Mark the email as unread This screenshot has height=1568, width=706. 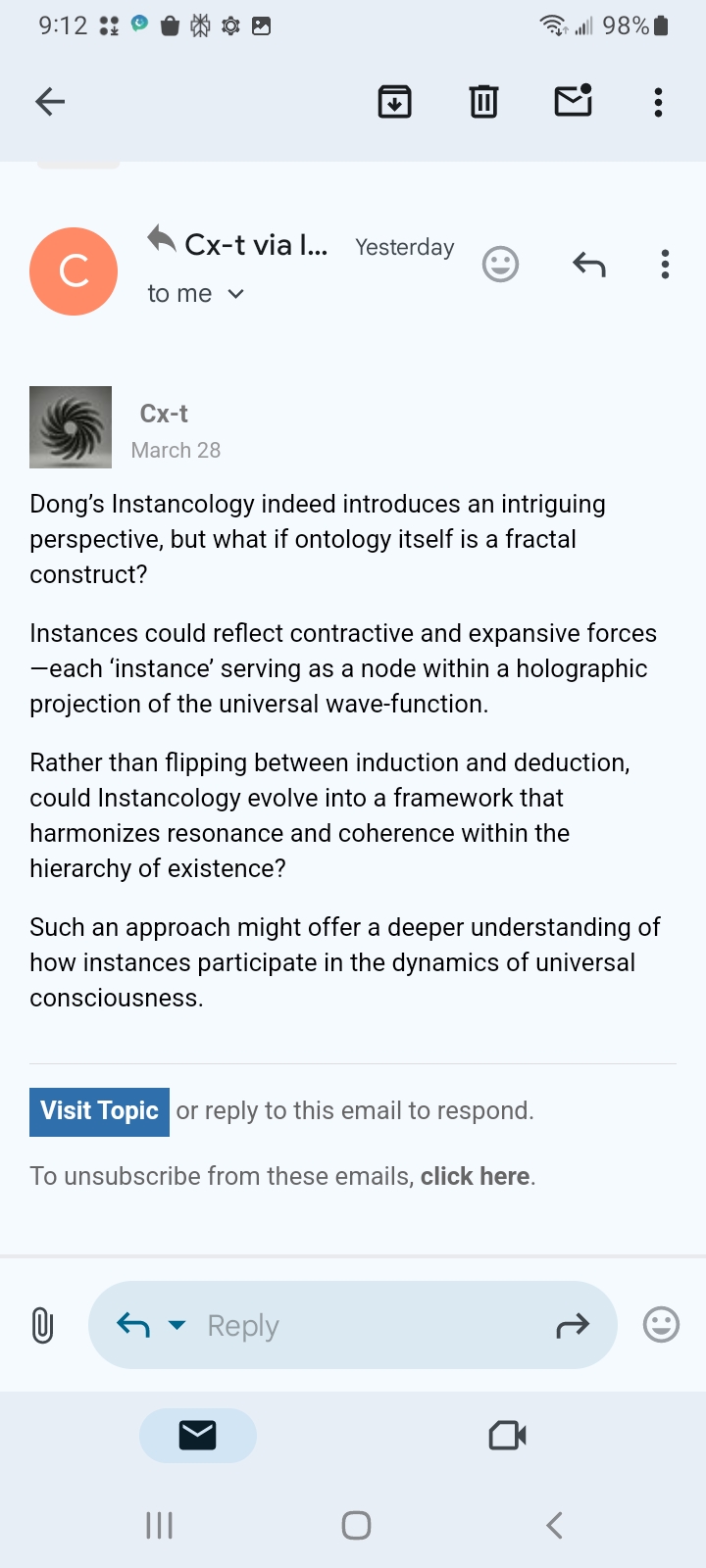573,101
